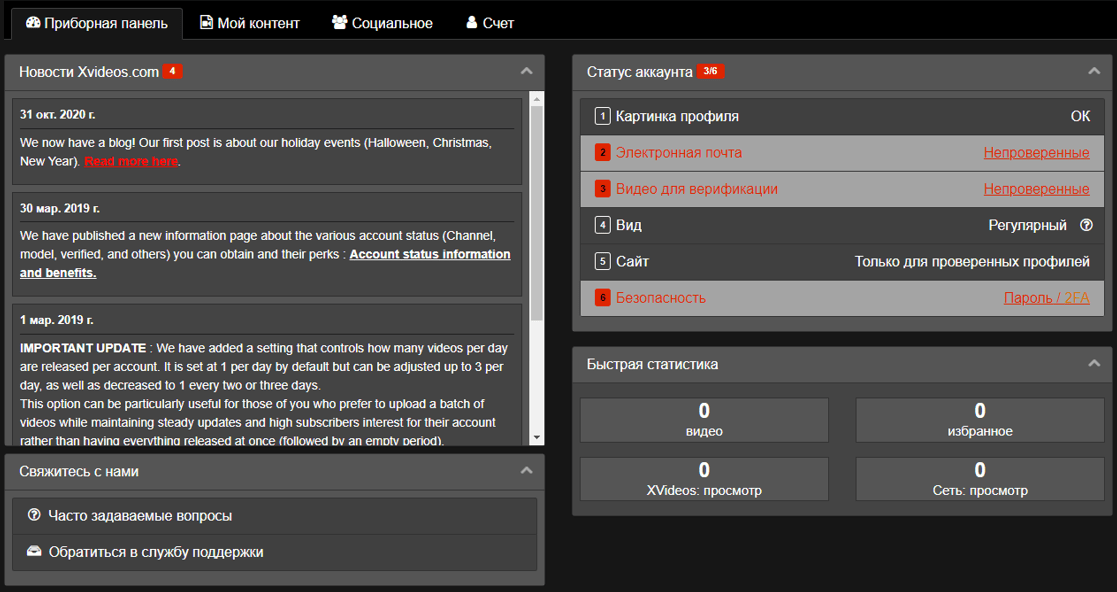Click the people icon beside Социальное
The width and height of the screenshot is (1117, 592).
pyautogui.click(x=340, y=23)
